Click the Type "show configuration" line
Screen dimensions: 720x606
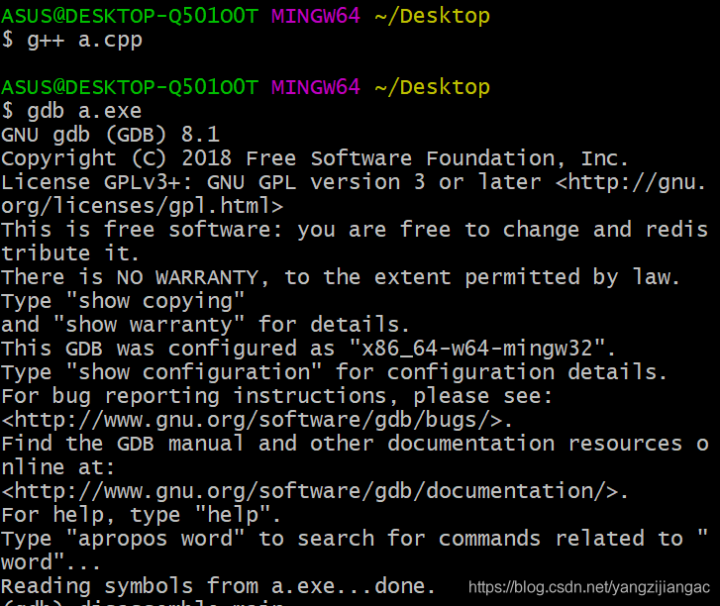point(334,372)
